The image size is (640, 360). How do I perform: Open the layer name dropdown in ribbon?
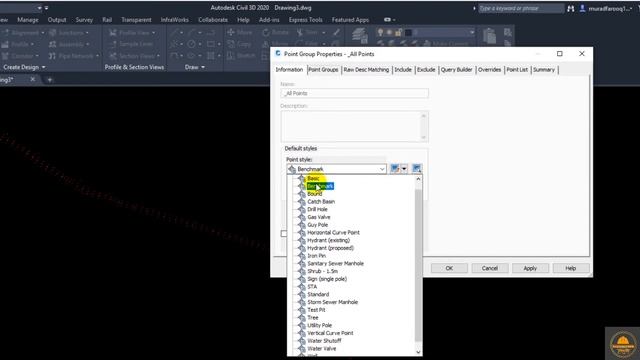pyautogui.click(x=472, y=32)
